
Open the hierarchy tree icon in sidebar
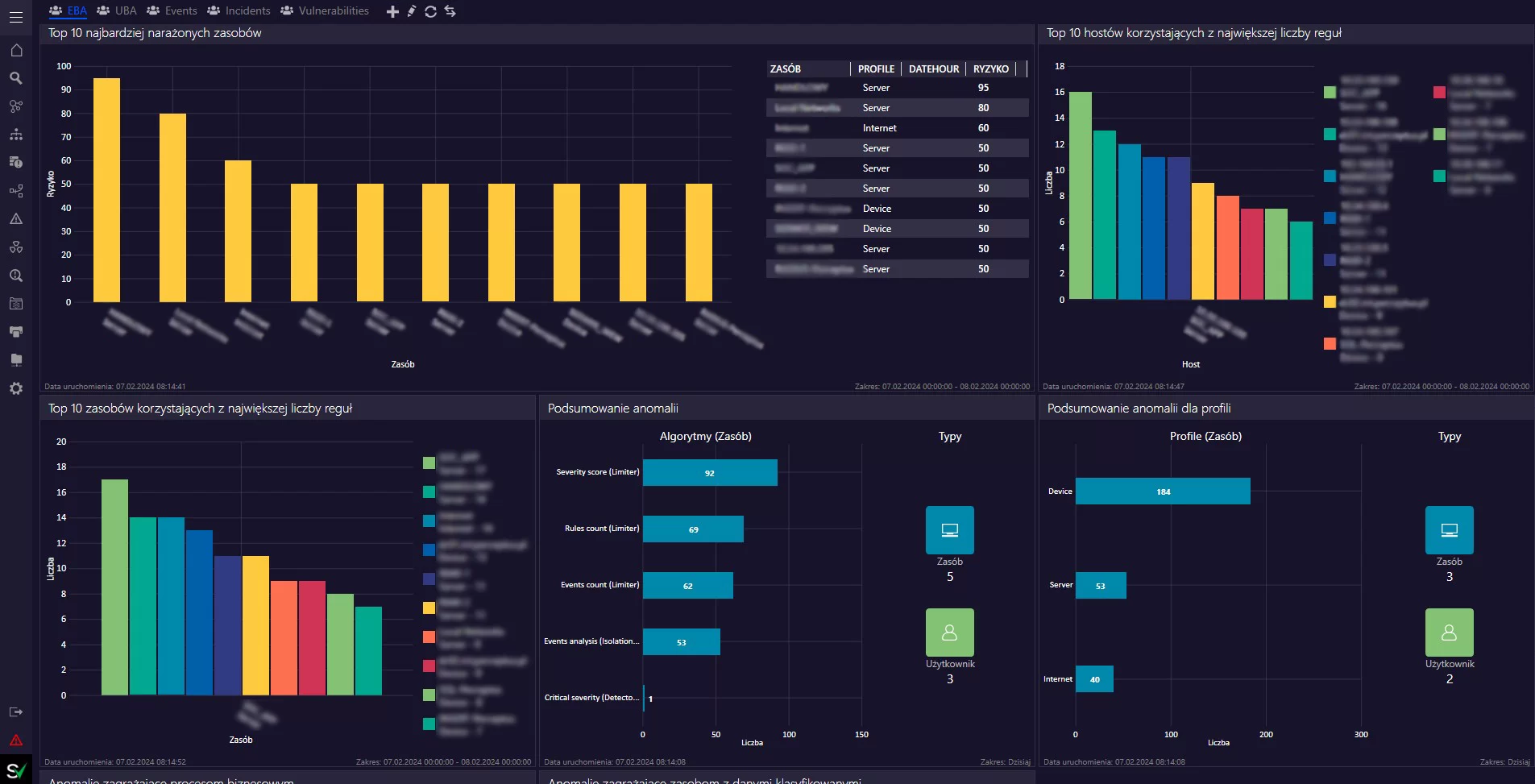pyautogui.click(x=16, y=135)
